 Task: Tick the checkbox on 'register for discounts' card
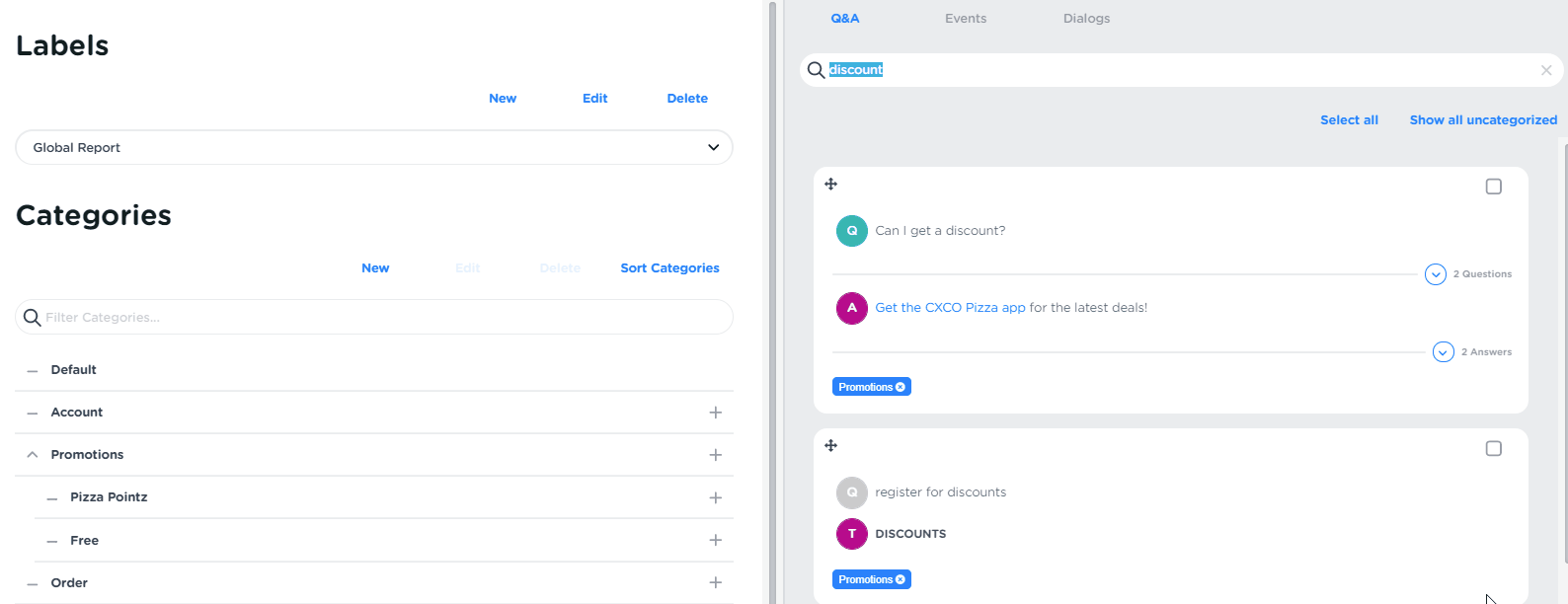[x=1493, y=449]
